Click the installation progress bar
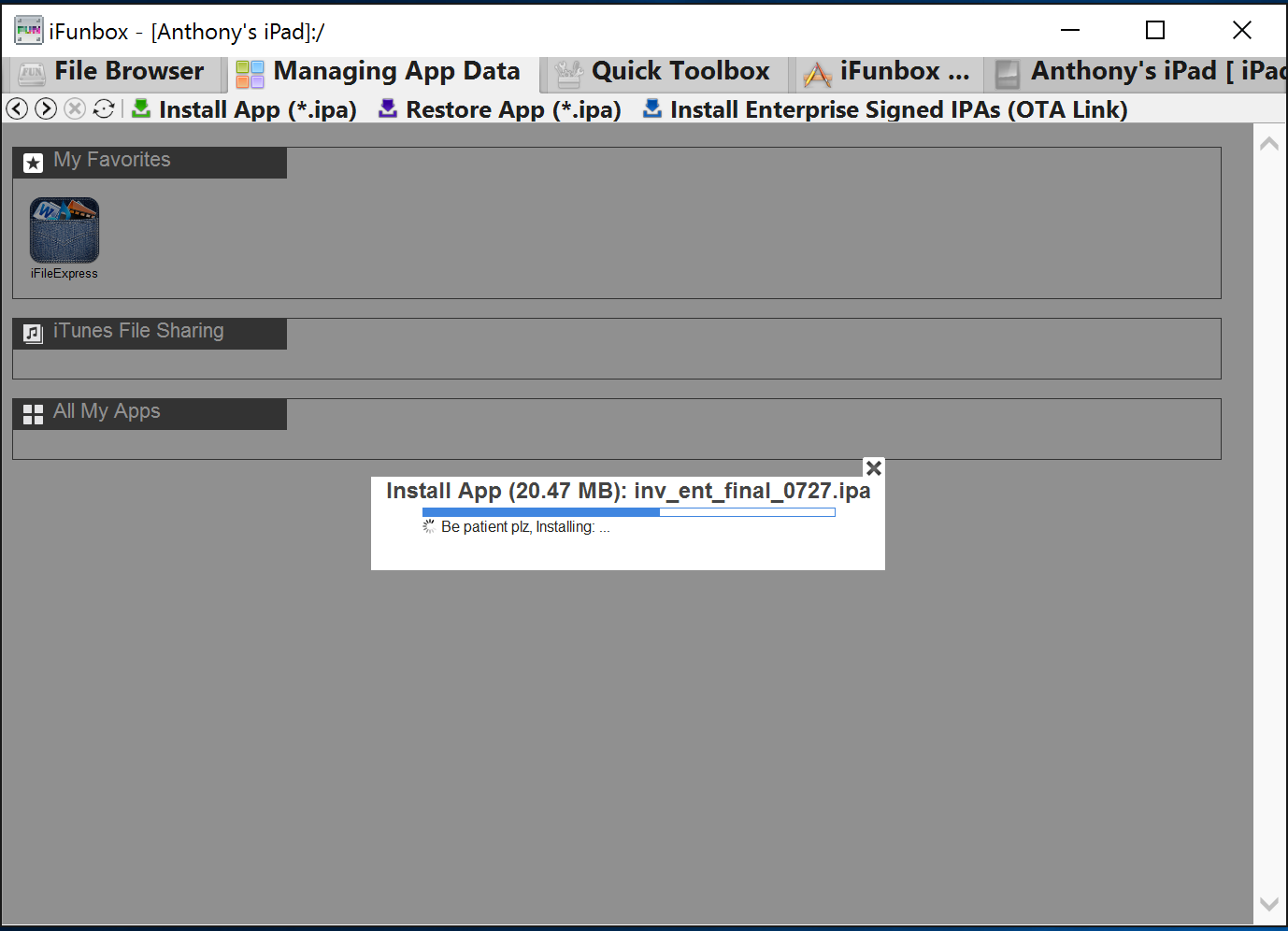This screenshot has width=1288, height=931. [629, 512]
